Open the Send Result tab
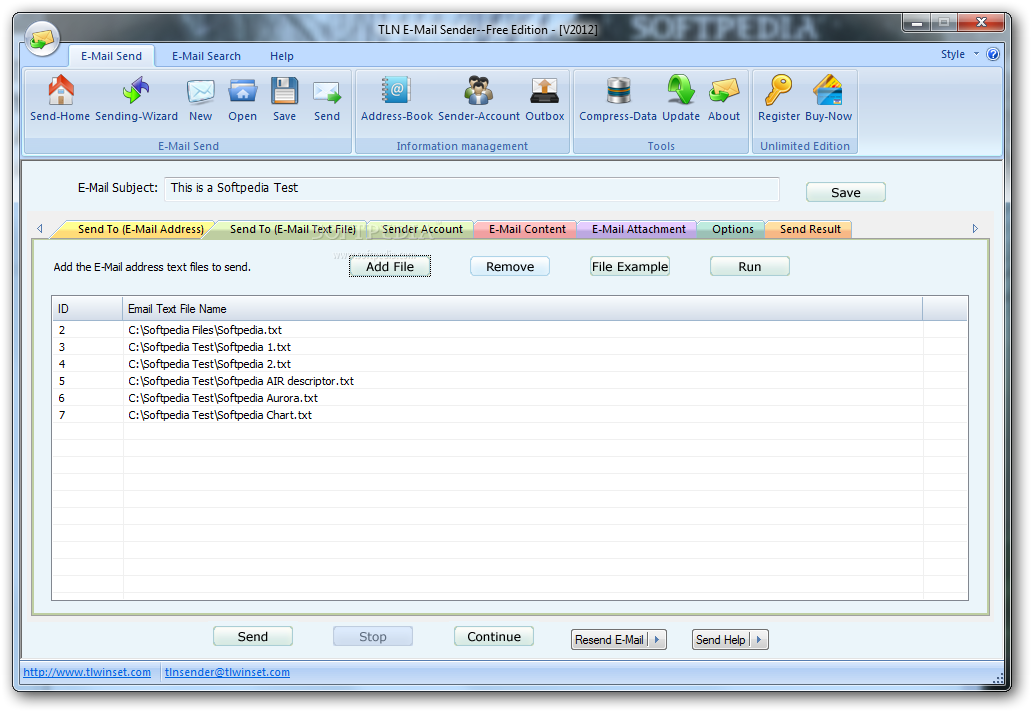This screenshot has width=1032, height=712. click(810, 229)
